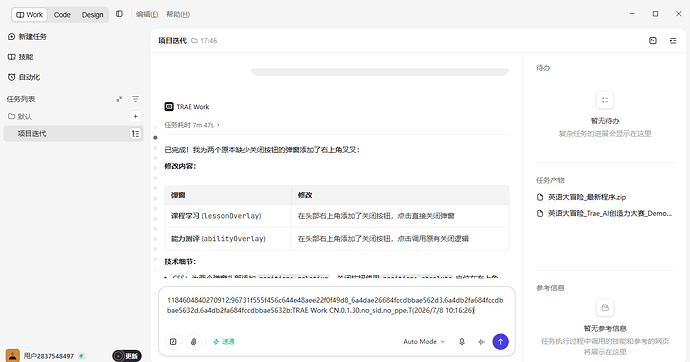Select the 默认 folder group
Screen dimensions: 690x362
(x=20, y=116)
